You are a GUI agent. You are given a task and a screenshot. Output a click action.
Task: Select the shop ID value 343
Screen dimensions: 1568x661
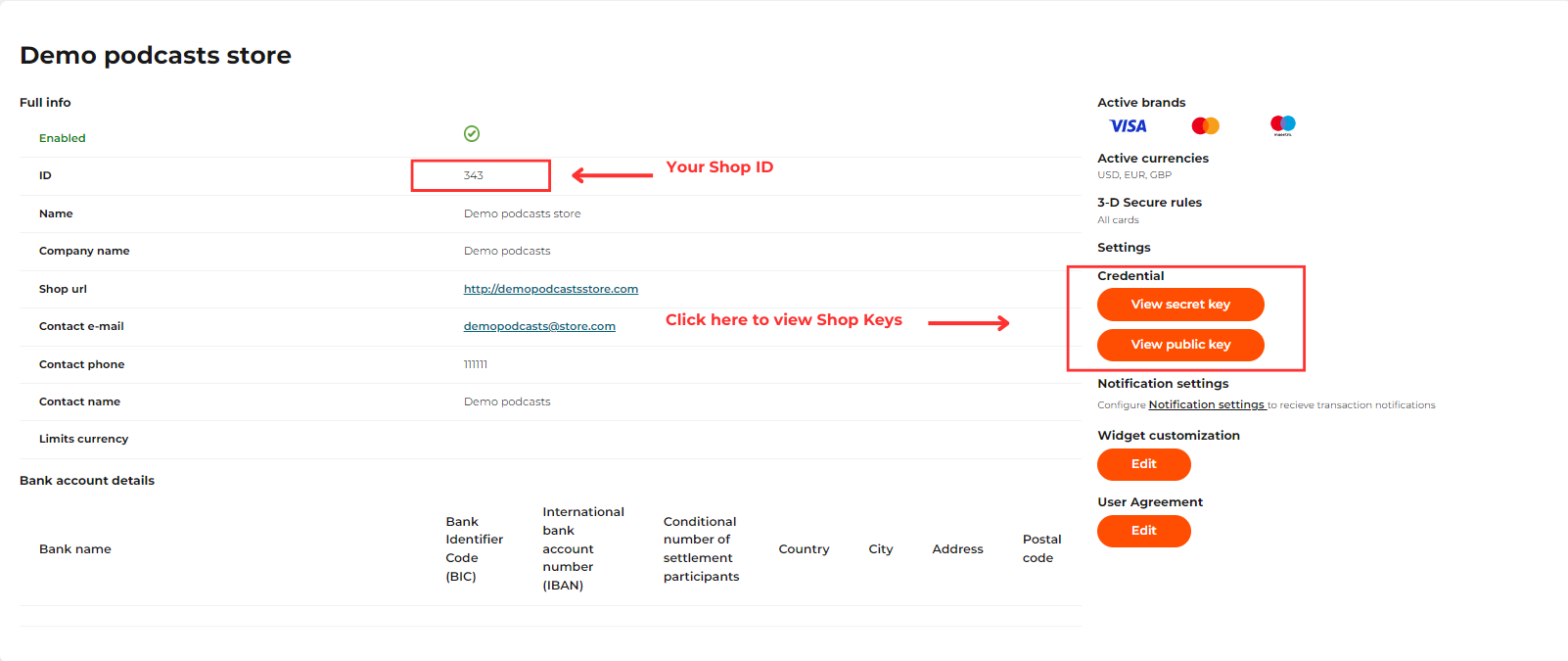474,175
